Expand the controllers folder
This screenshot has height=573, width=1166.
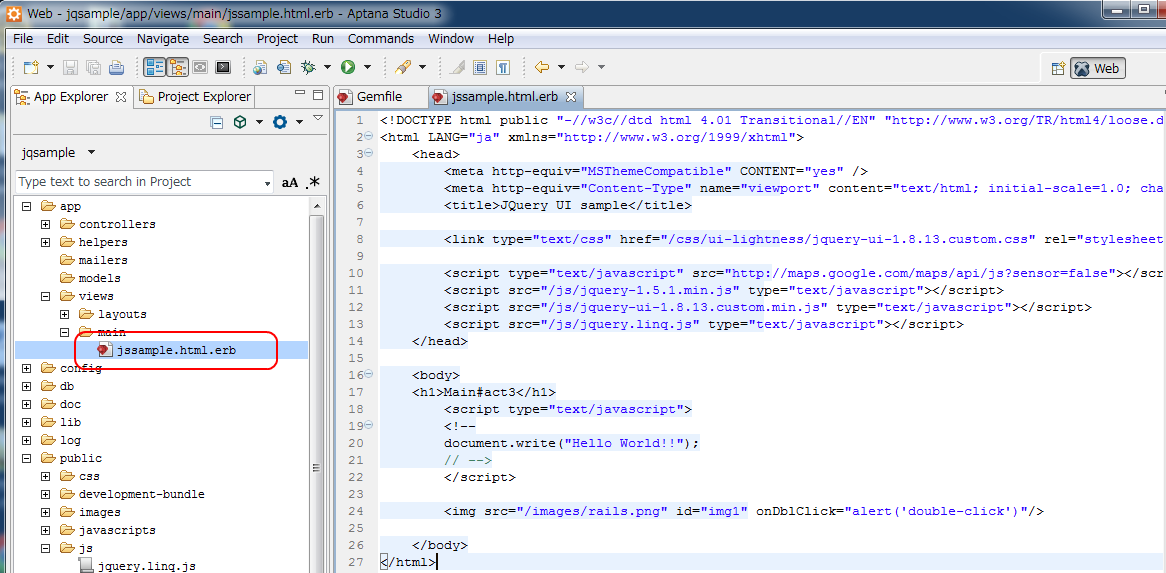45,224
